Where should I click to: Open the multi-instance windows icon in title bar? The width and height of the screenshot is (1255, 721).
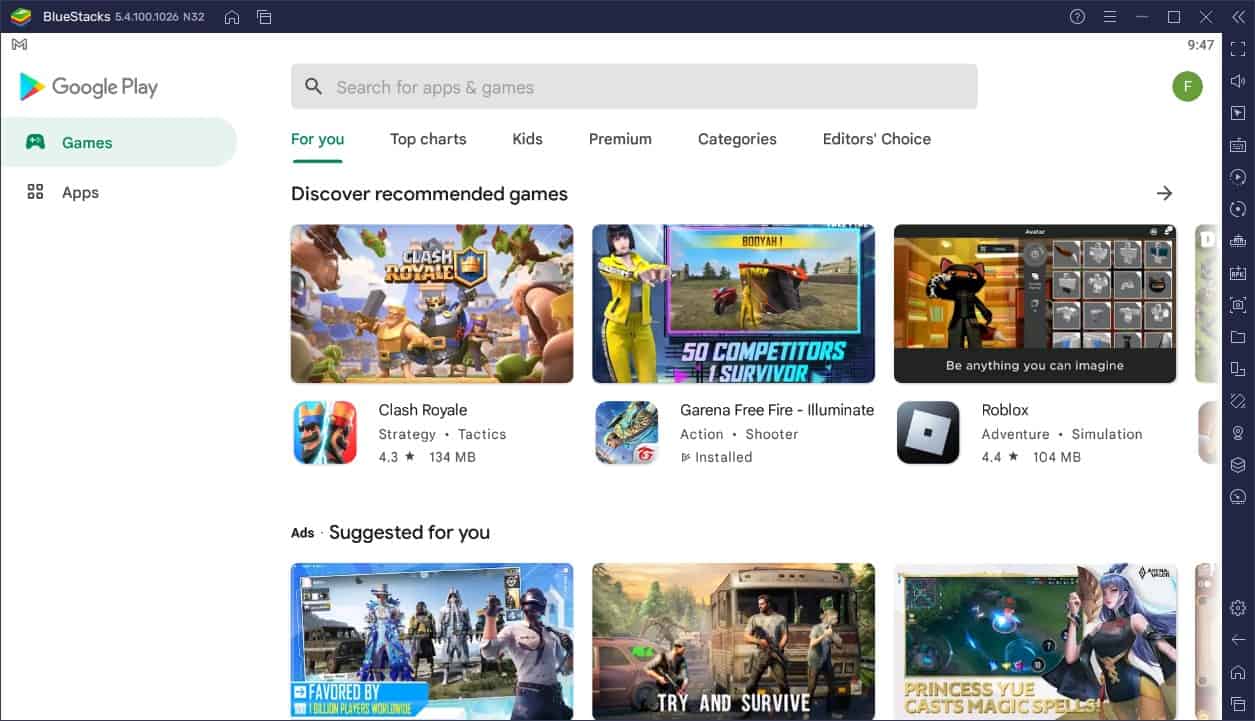(264, 17)
